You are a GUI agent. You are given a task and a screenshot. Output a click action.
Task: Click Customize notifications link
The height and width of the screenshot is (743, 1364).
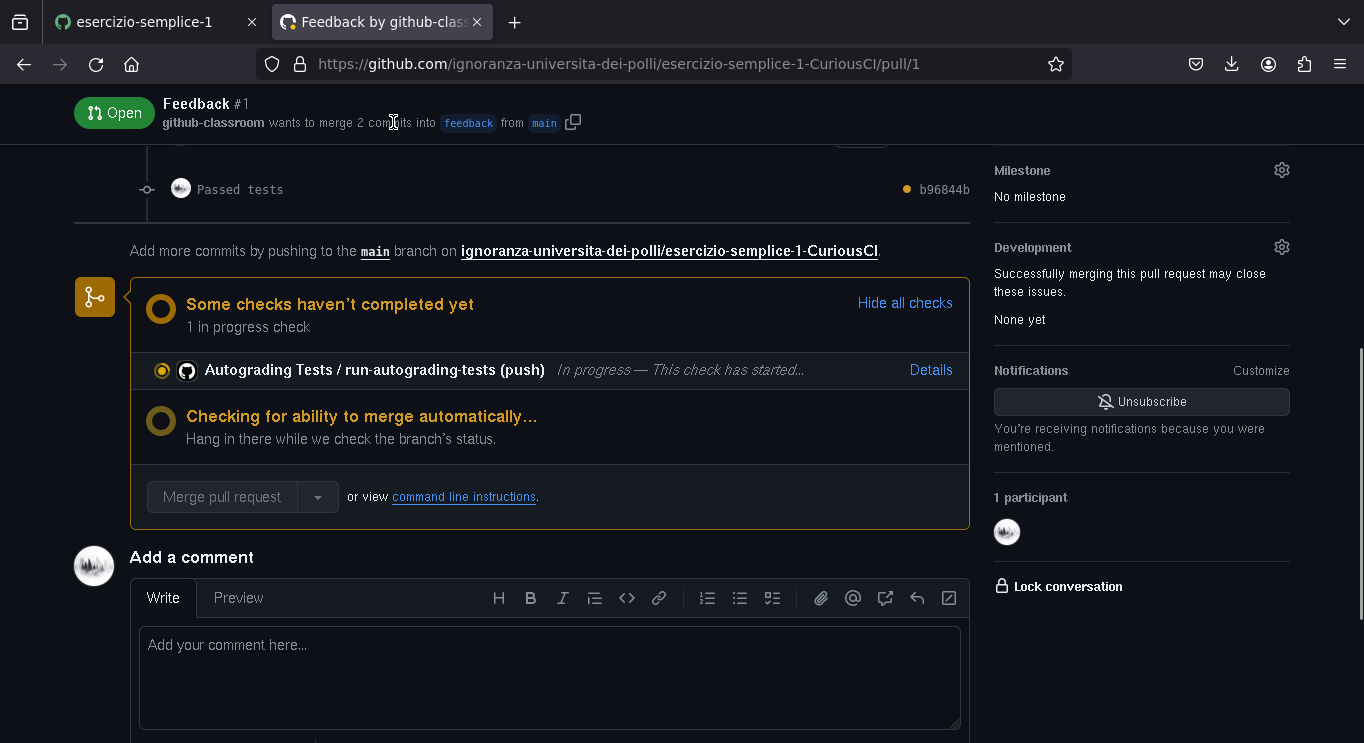[x=1261, y=371]
